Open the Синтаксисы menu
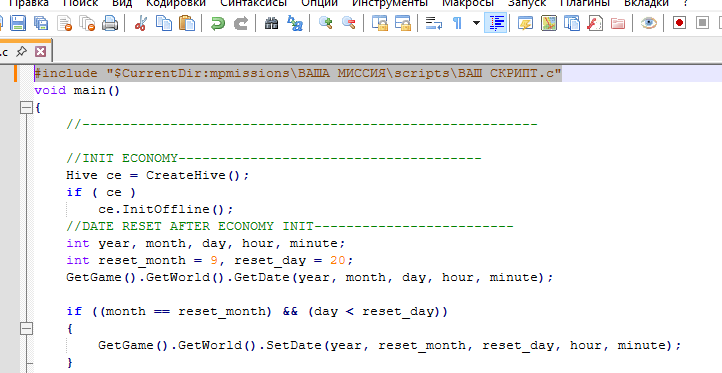The width and height of the screenshot is (722, 373). [x=254, y=3]
